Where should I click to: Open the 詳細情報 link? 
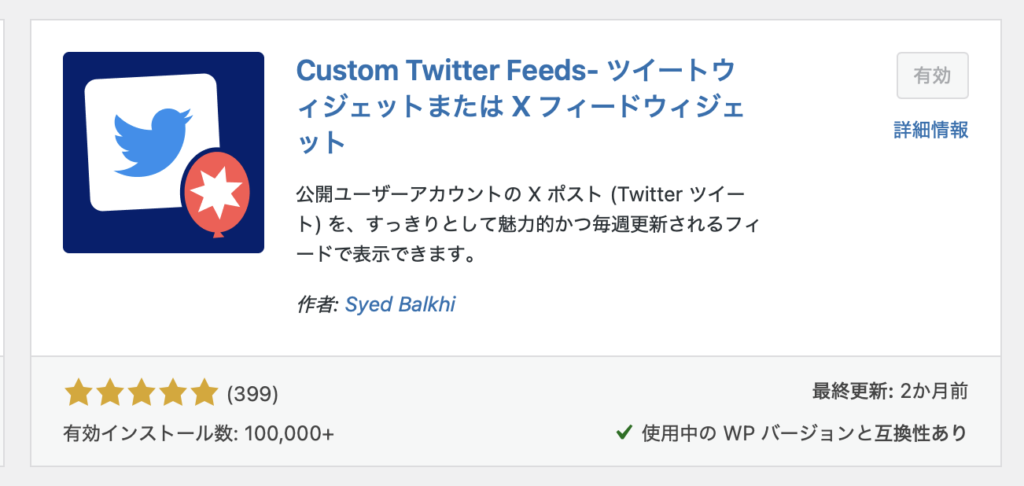point(931,130)
